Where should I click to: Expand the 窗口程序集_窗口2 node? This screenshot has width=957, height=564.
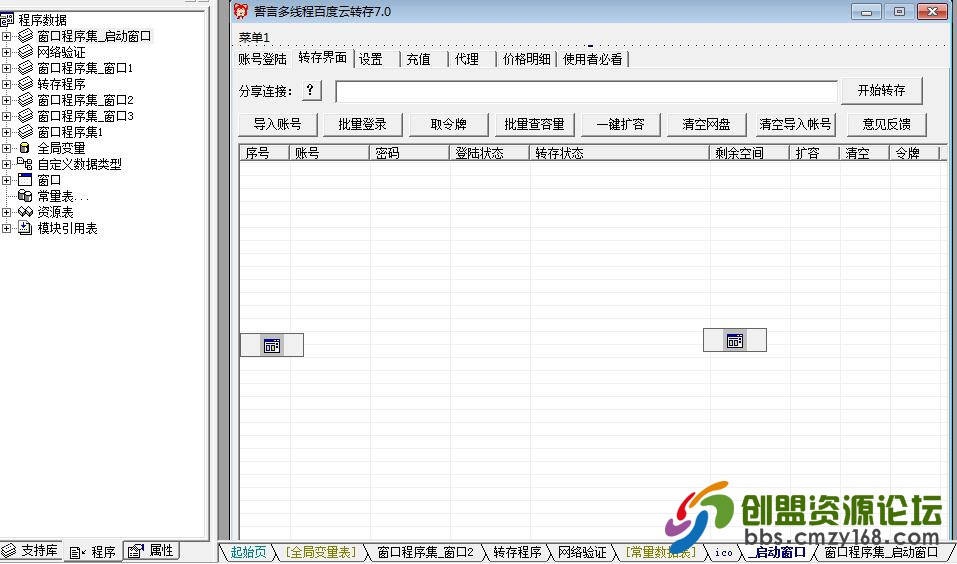6,100
